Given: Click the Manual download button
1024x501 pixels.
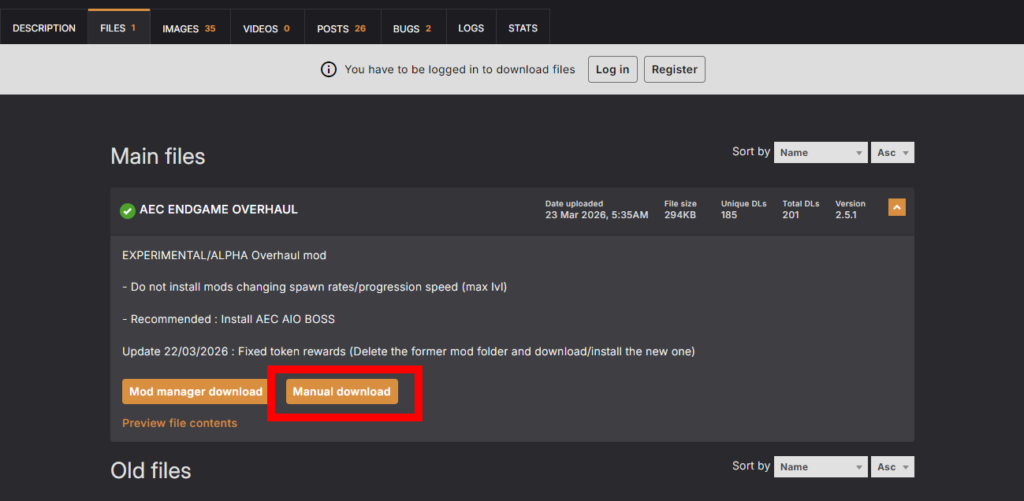Looking at the screenshot, I should [x=342, y=391].
